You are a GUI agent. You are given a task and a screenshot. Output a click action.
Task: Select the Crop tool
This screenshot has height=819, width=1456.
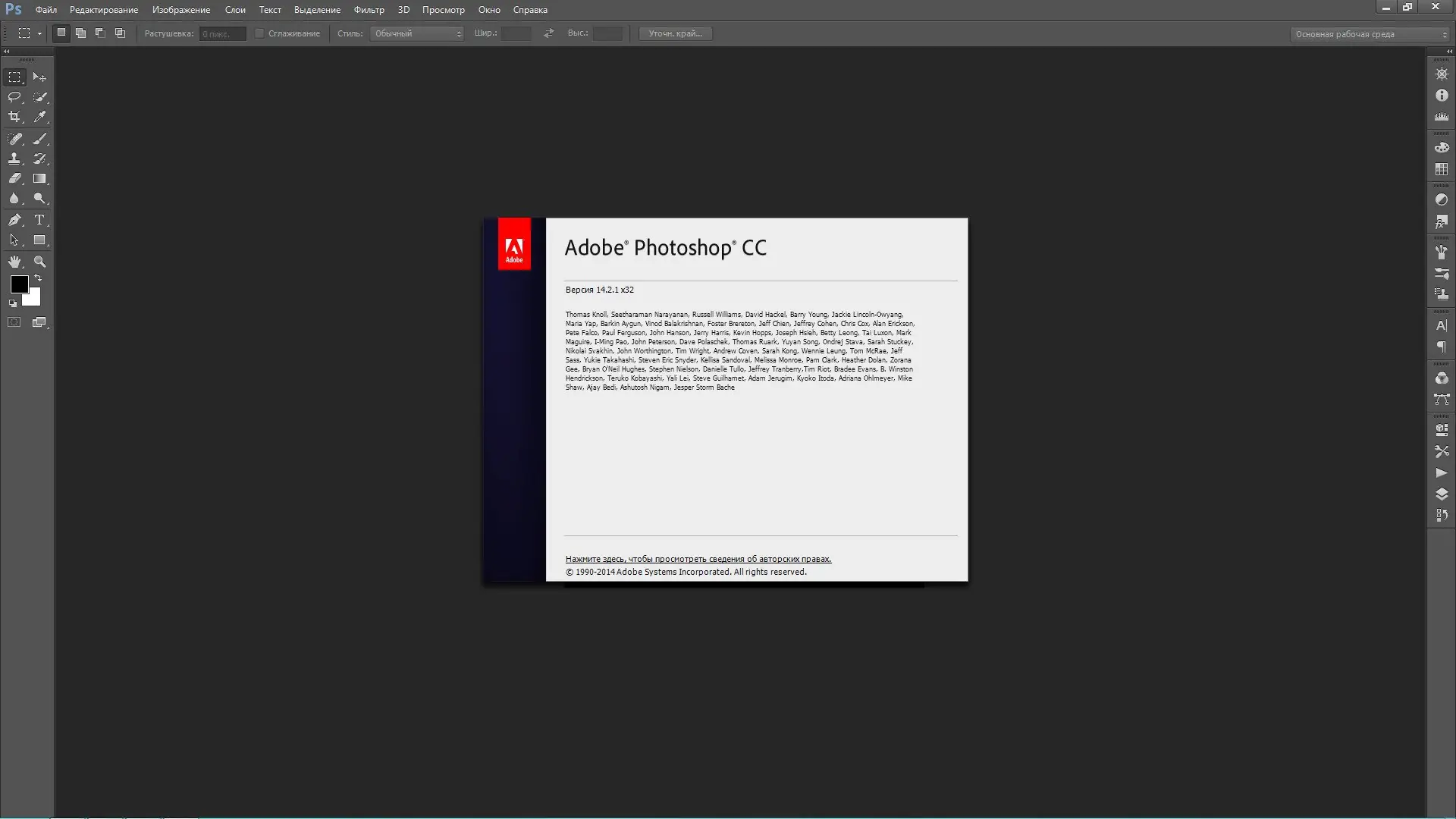(14, 117)
